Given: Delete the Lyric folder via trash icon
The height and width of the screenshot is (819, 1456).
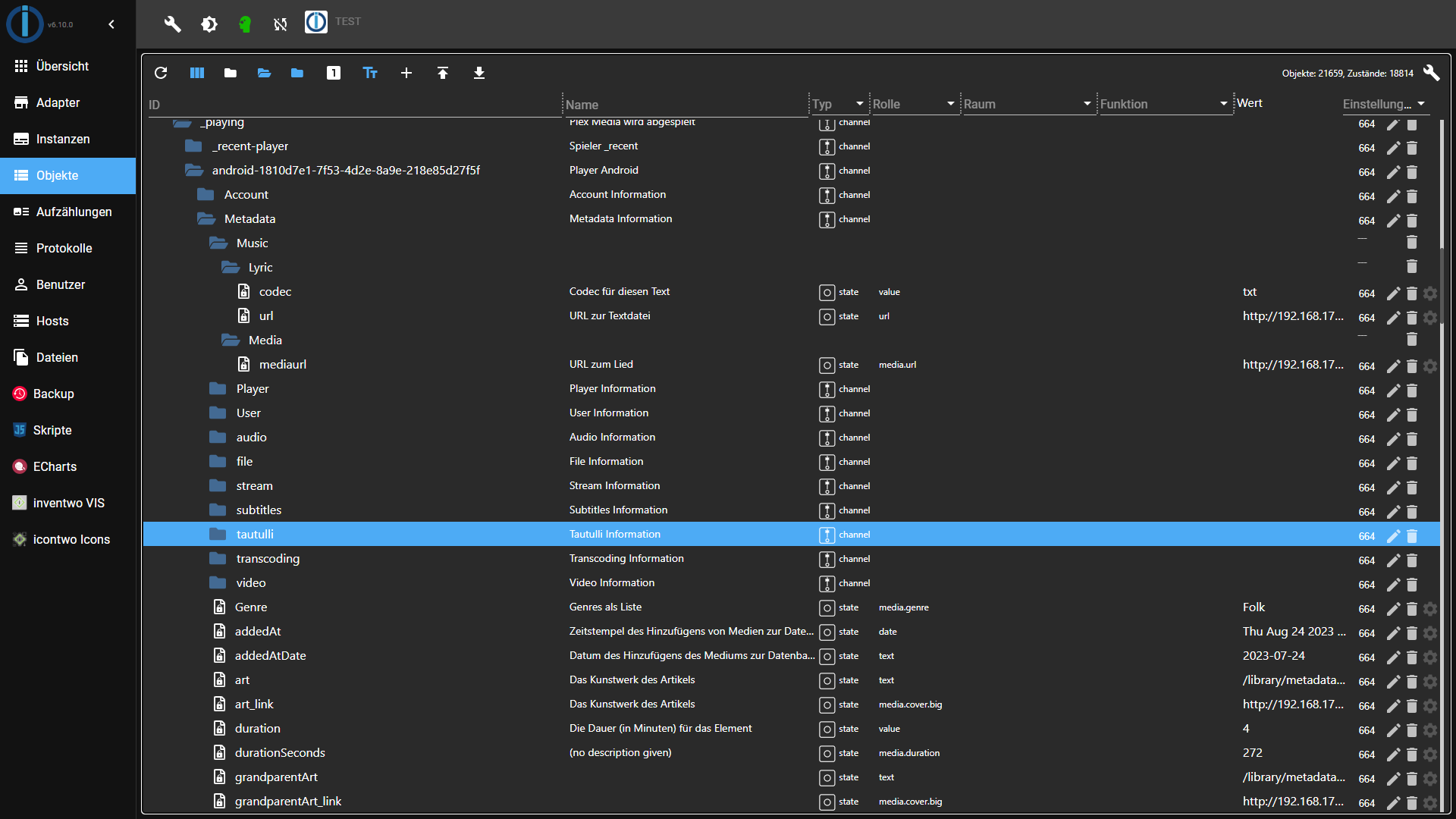Looking at the screenshot, I should [1411, 266].
